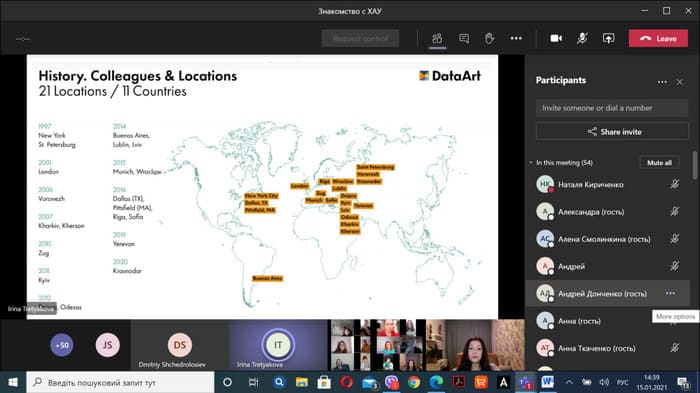700x393 pixels.
Task: Open Participants panel more options ellipsis
Action: 662,82
